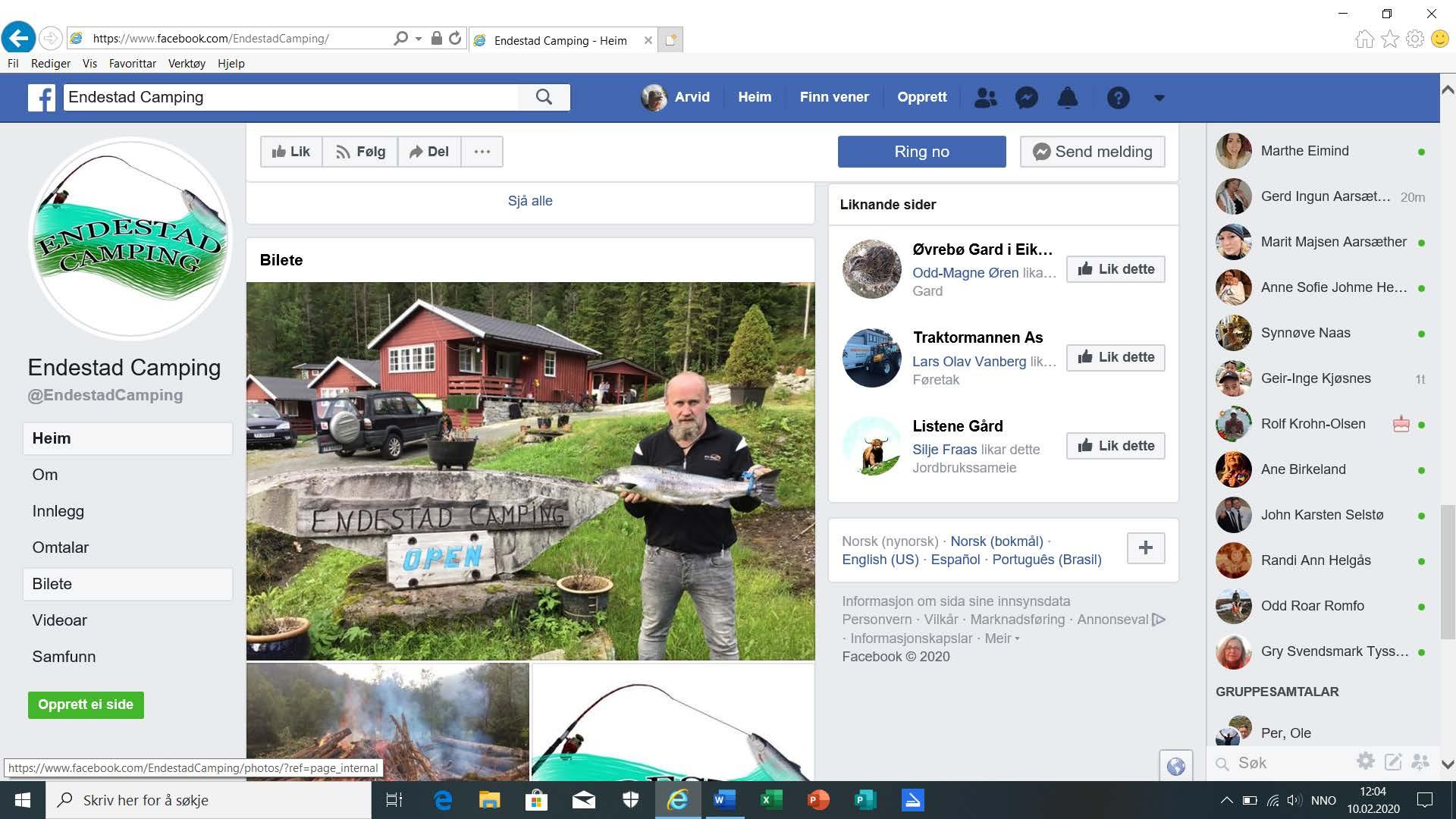Toggle Følg to follow the page

click(360, 152)
